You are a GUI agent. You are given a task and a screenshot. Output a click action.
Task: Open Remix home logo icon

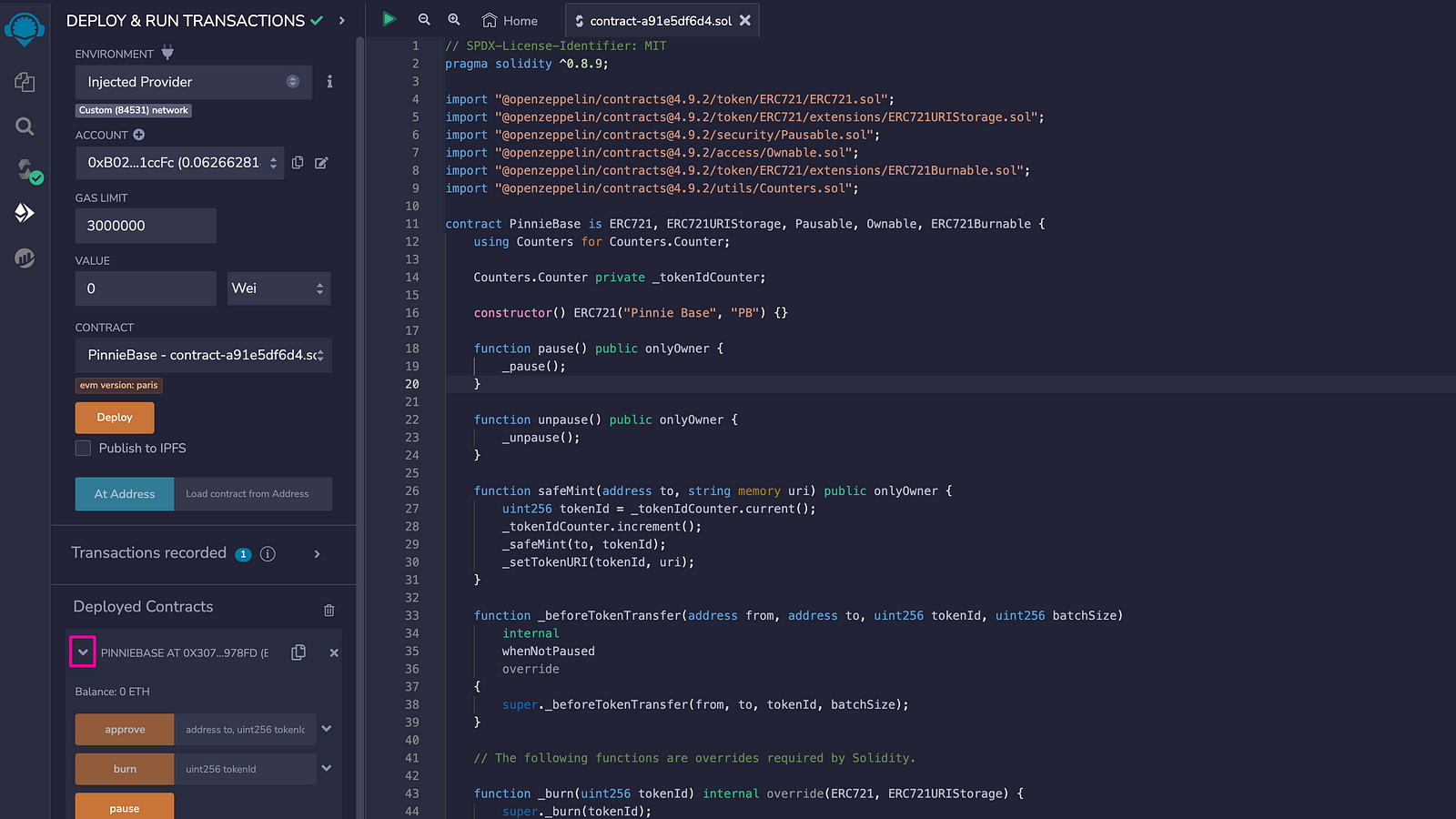(x=25, y=29)
